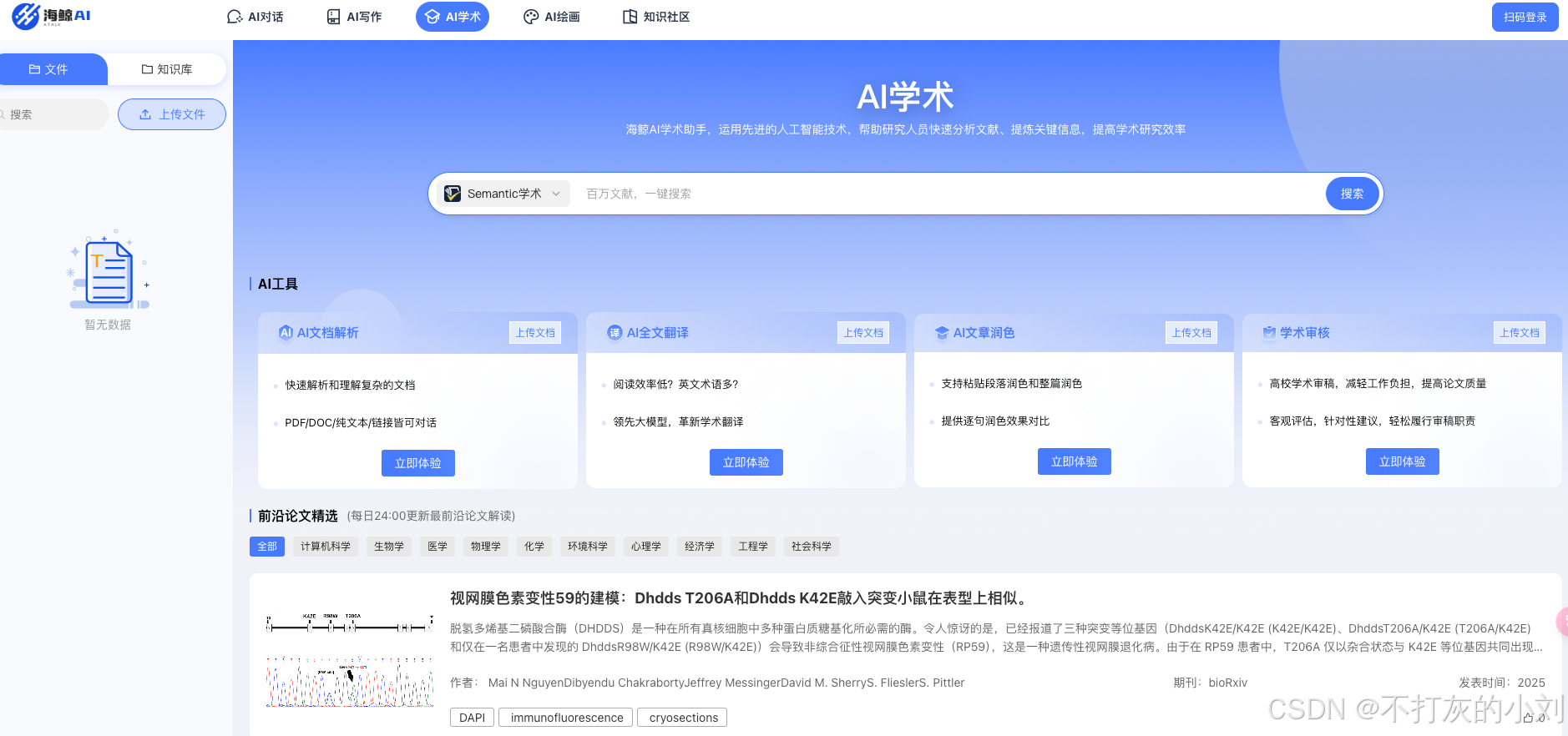
Task: Click the 暂无数据 empty document illustration
Action: [109, 270]
